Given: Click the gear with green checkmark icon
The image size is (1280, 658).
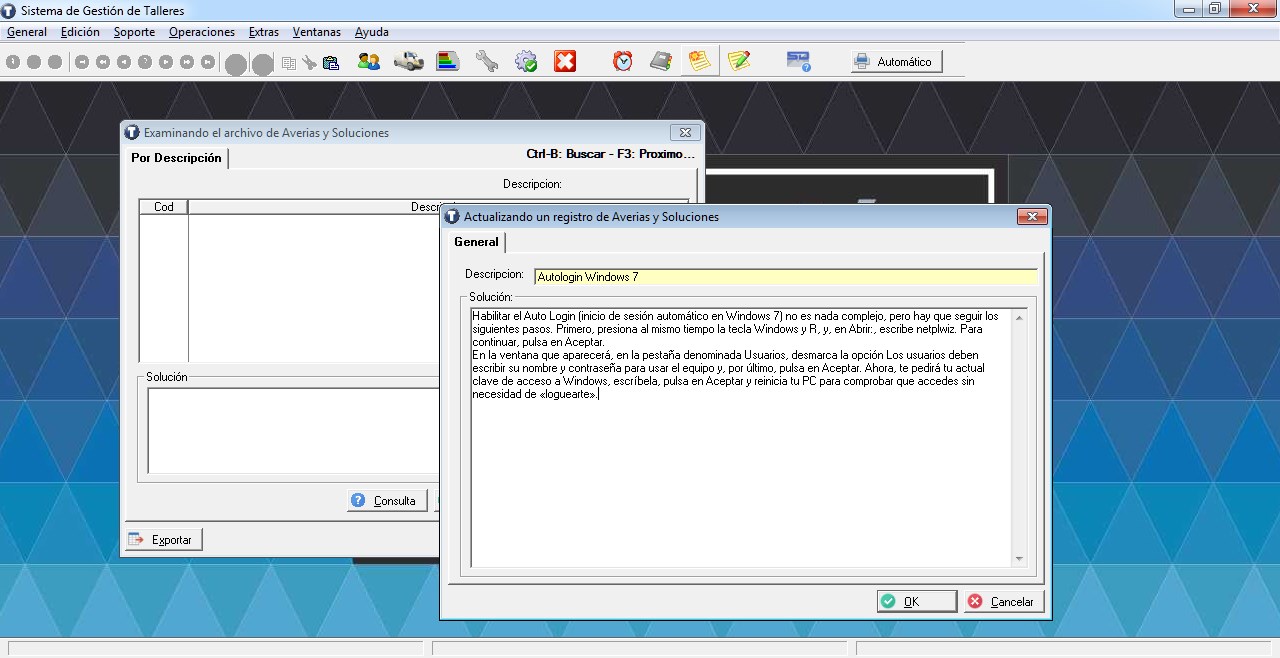Looking at the screenshot, I should coord(526,62).
